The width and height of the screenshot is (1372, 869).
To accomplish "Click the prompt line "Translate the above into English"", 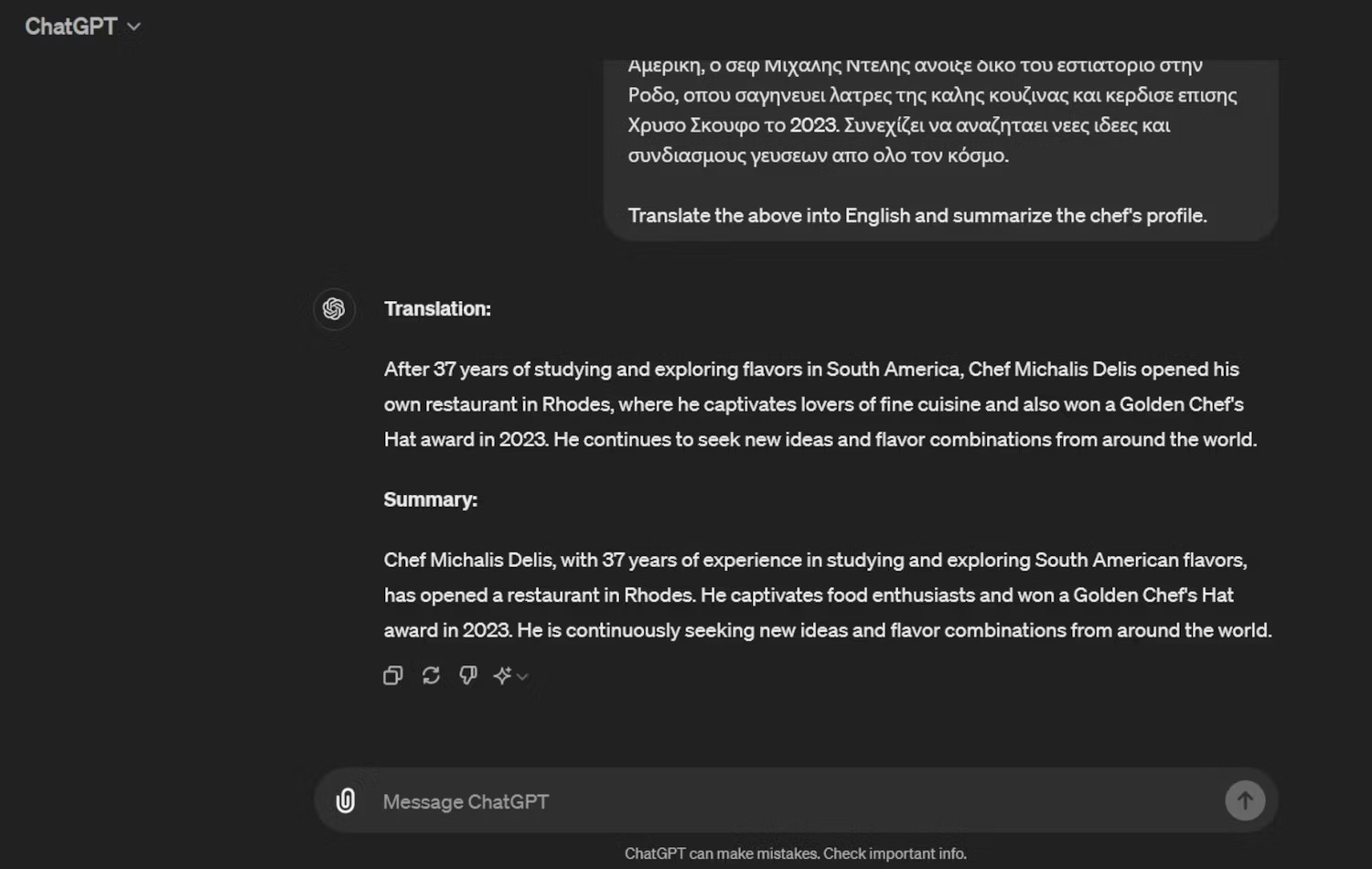I will click(x=916, y=216).
